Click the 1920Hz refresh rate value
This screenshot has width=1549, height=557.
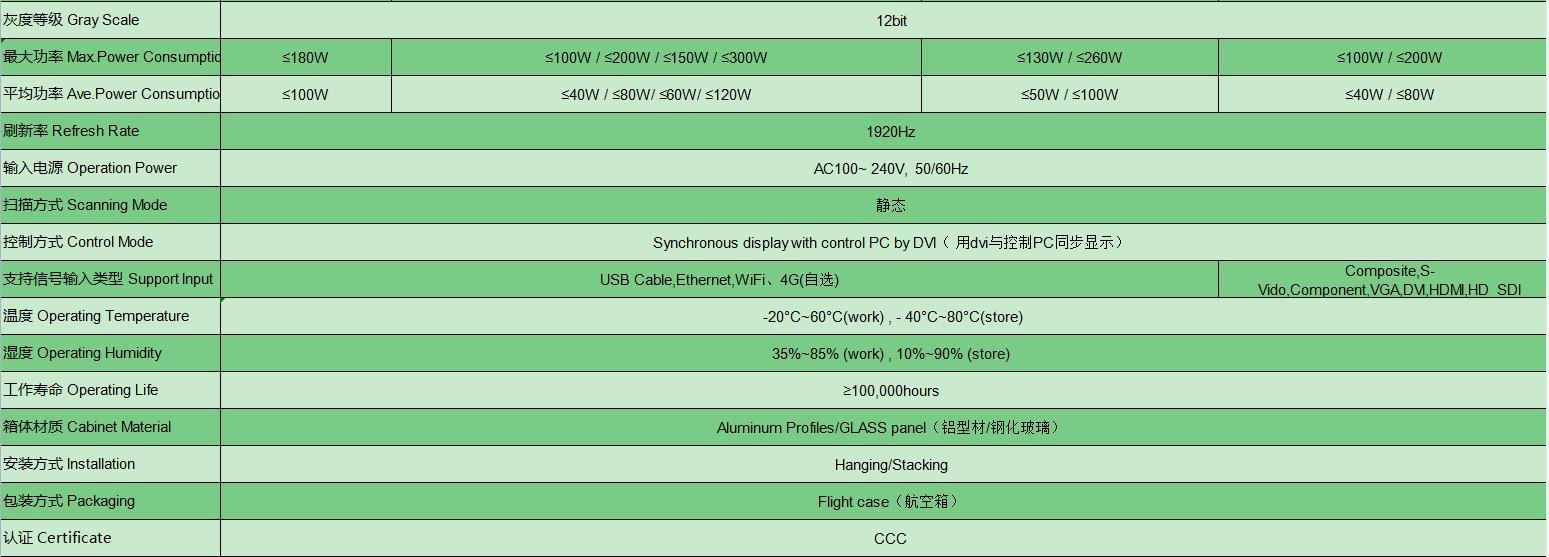(890, 132)
